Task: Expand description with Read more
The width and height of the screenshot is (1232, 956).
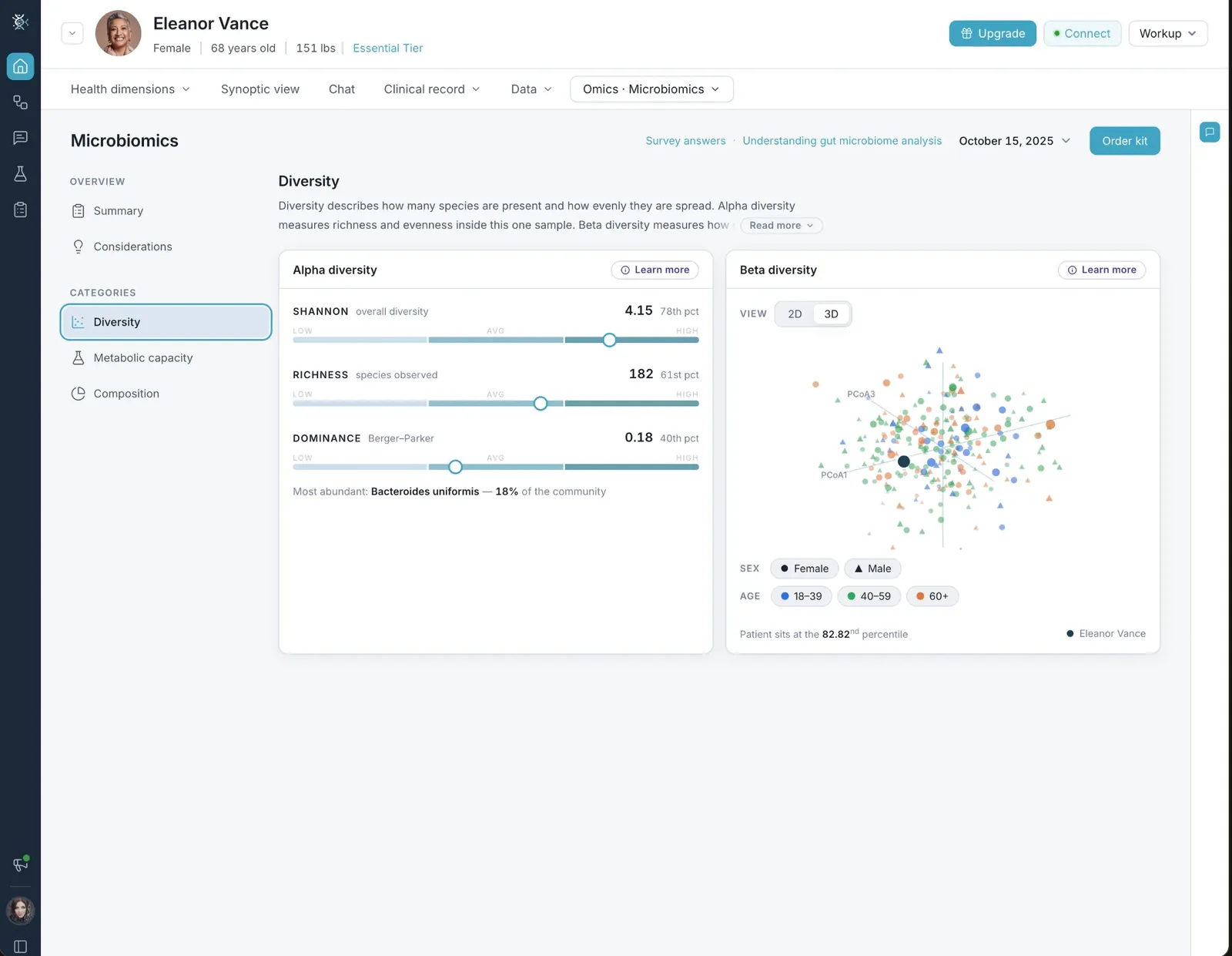Action: tap(781, 226)
